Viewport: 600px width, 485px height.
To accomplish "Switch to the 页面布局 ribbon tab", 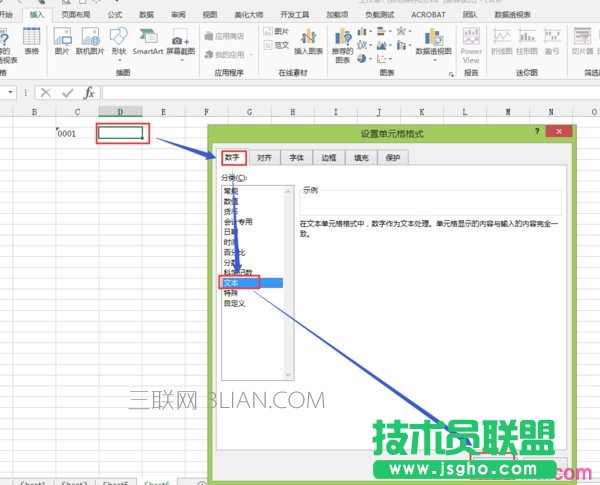I will pyautogui.click(x=76, y=15).
